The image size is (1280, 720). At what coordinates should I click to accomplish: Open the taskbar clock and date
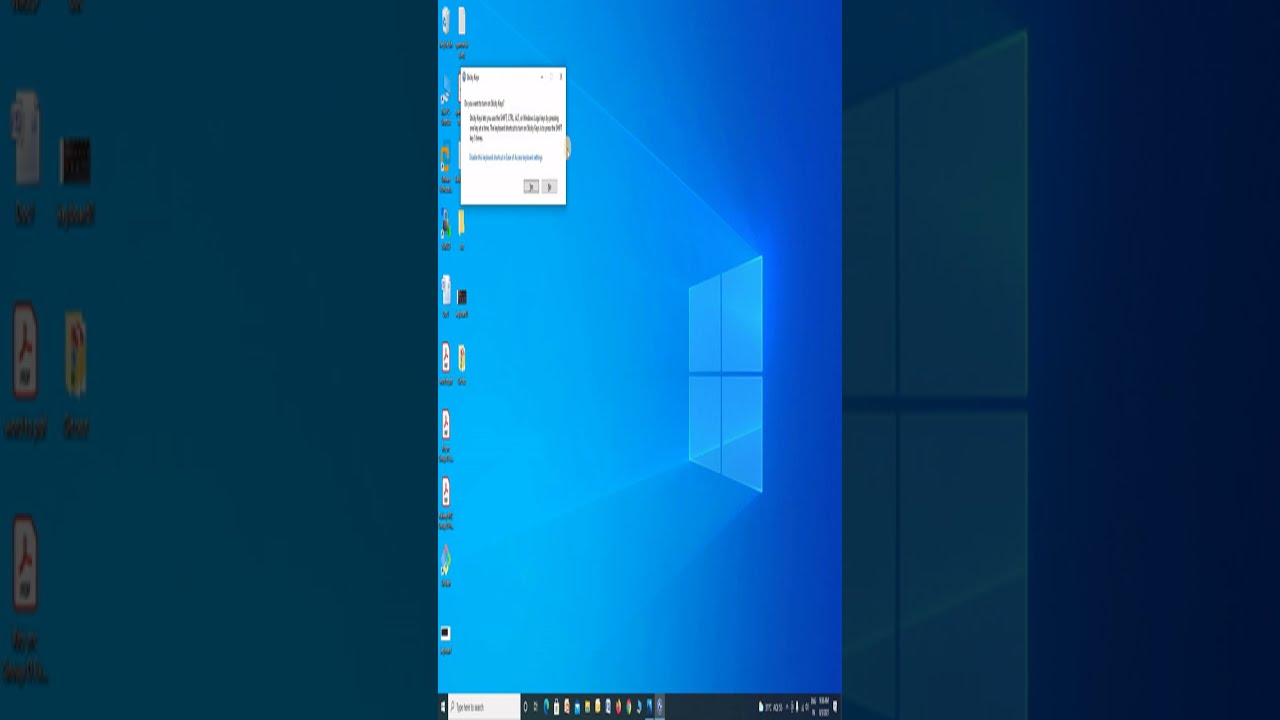point(824,707)
